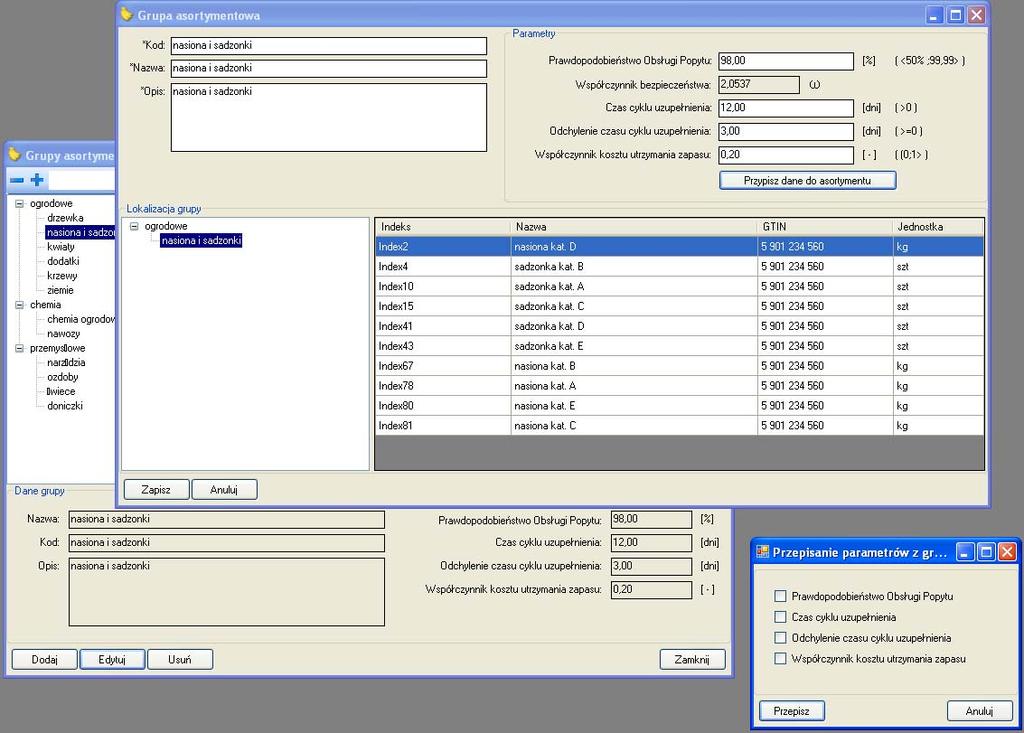Screen dimensions: 1024x733
Task: Click Współczynnik bezpieczeństwa field showing 2,0537
Action: pos(759,84)
